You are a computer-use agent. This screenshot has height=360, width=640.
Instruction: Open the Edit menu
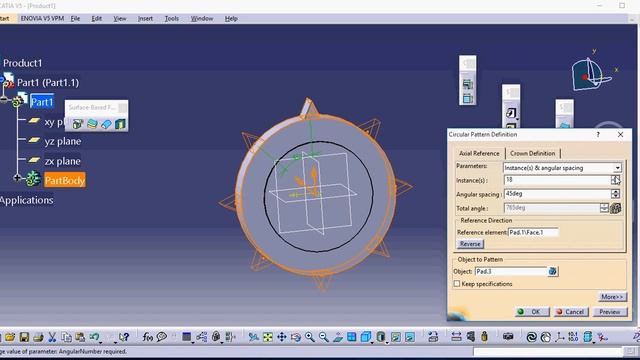click(97, 19)
